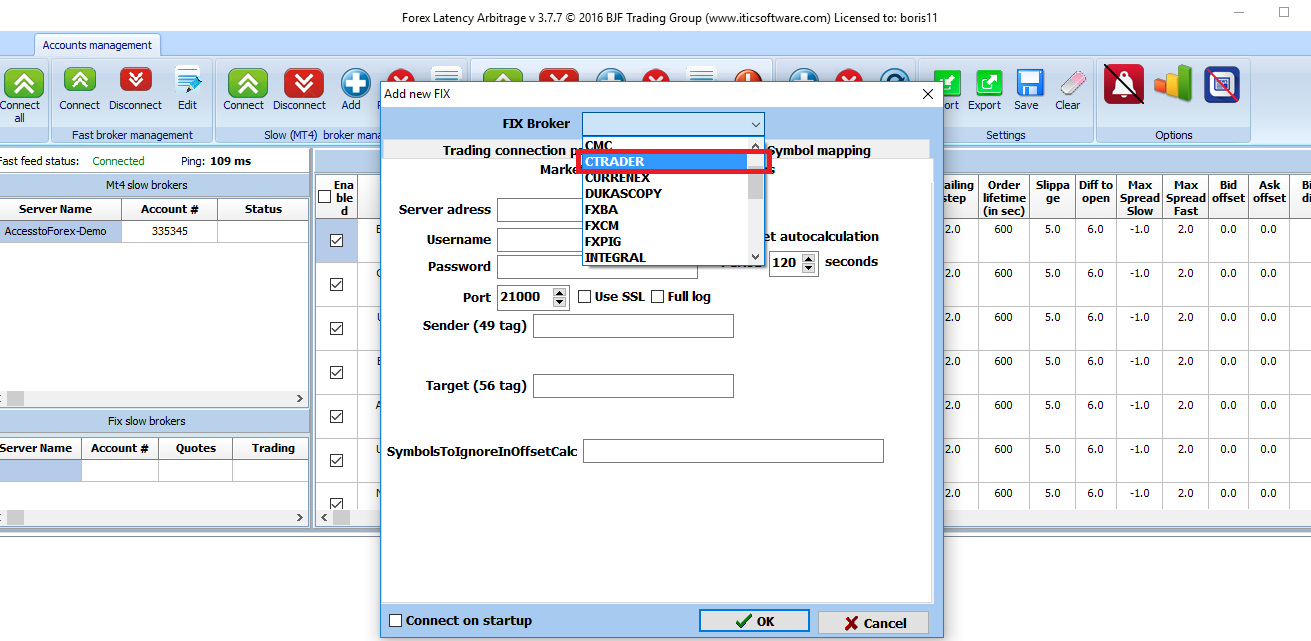
Task: Confirm with the OK button
Action: [754, 621]
